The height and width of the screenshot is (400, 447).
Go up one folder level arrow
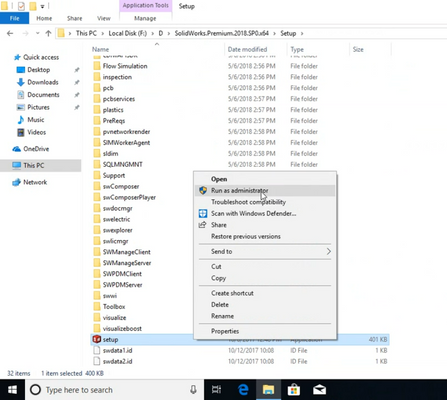pyautogui.click(x=48, y=33)
